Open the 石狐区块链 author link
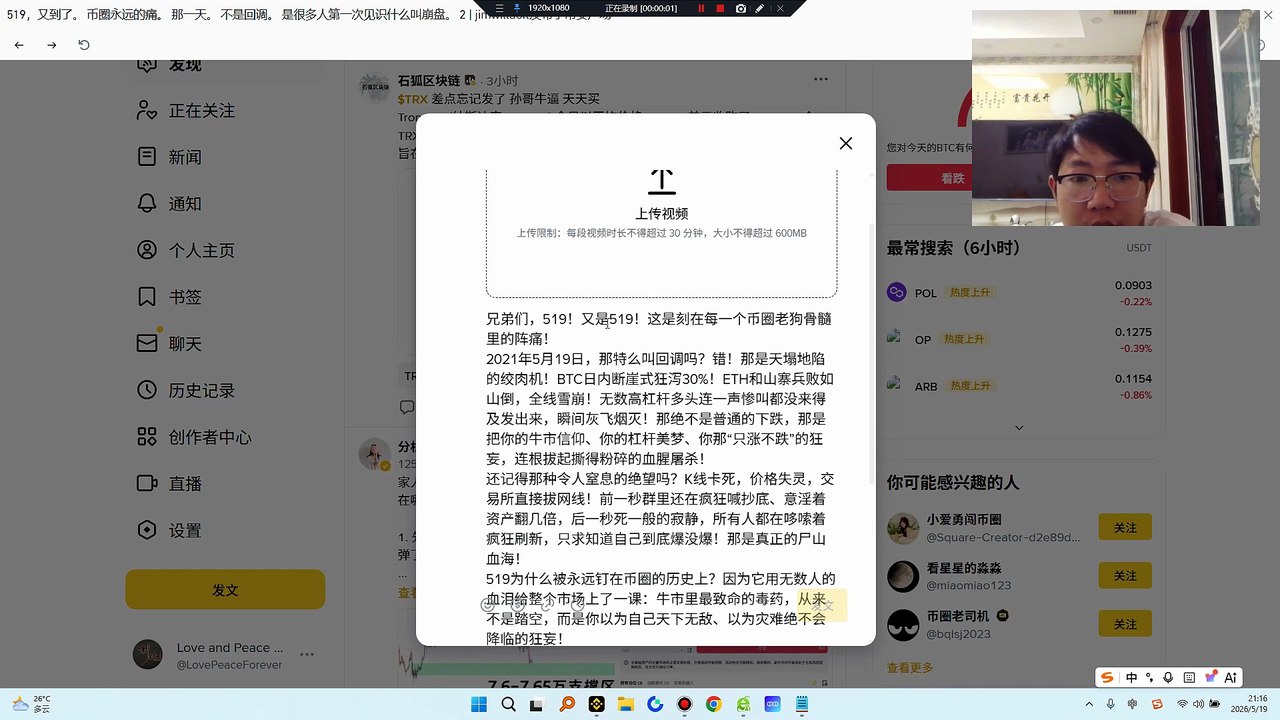Image resolution: width=1280 pixels, height=720 pixels. click(x=429, y=80)
